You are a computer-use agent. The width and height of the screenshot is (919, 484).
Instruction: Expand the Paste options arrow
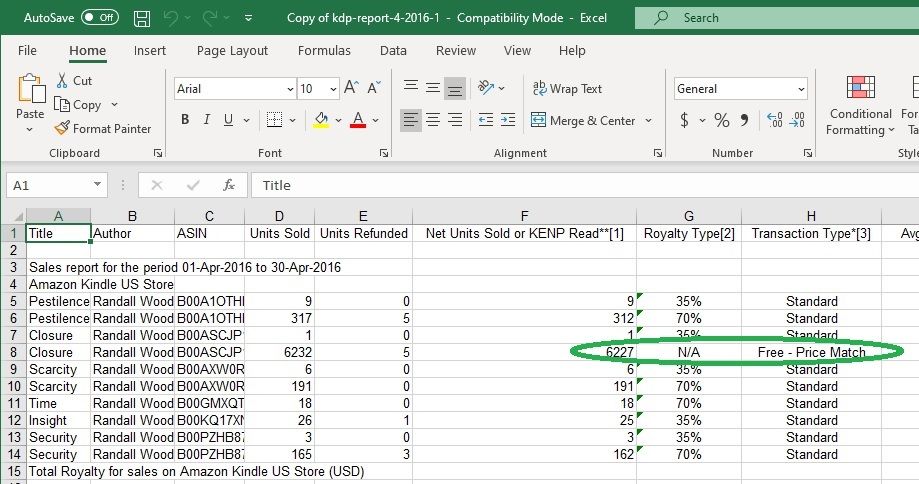[x=30, y=129]
